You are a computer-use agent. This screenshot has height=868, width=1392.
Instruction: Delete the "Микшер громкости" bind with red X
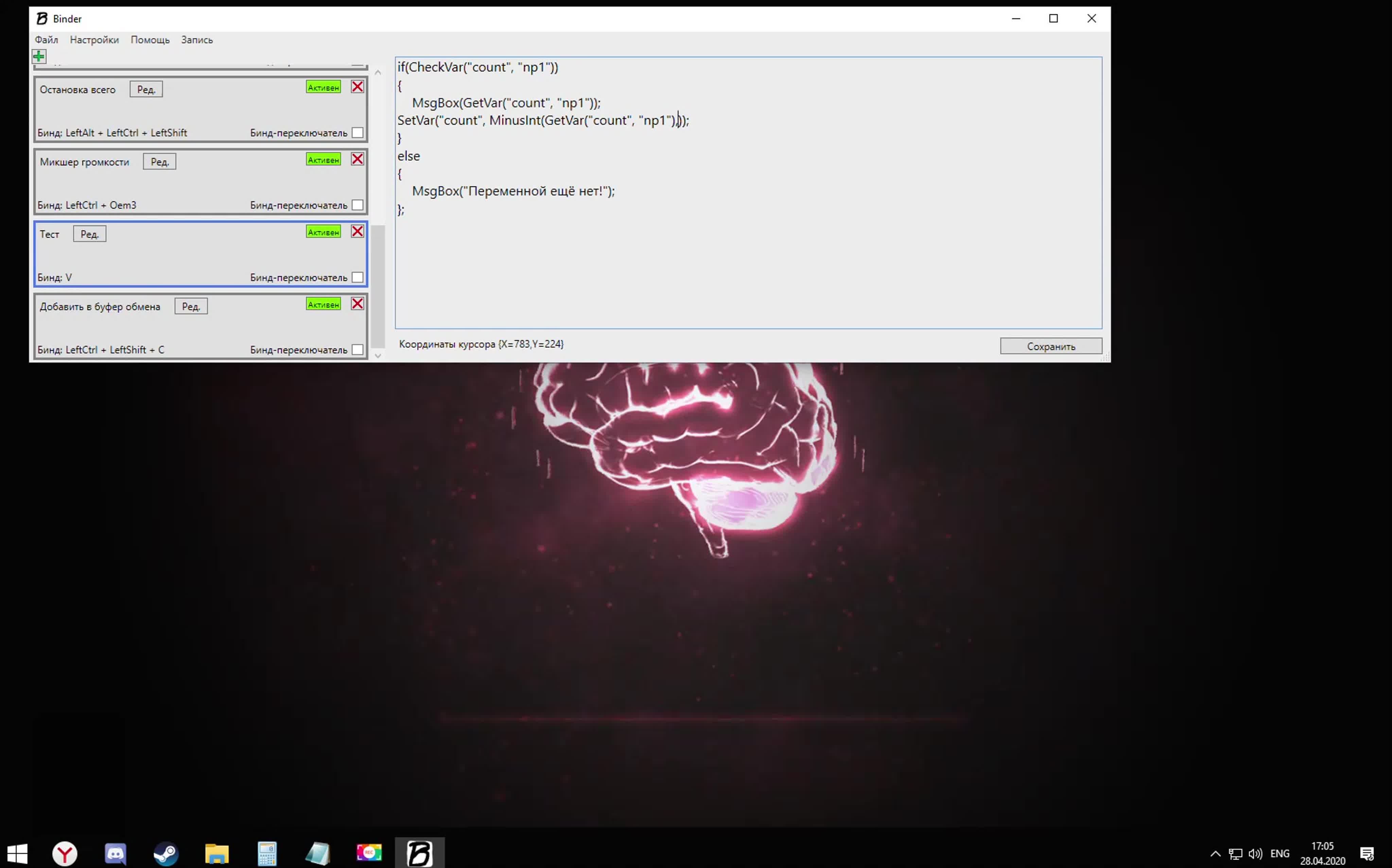point(358,159)
